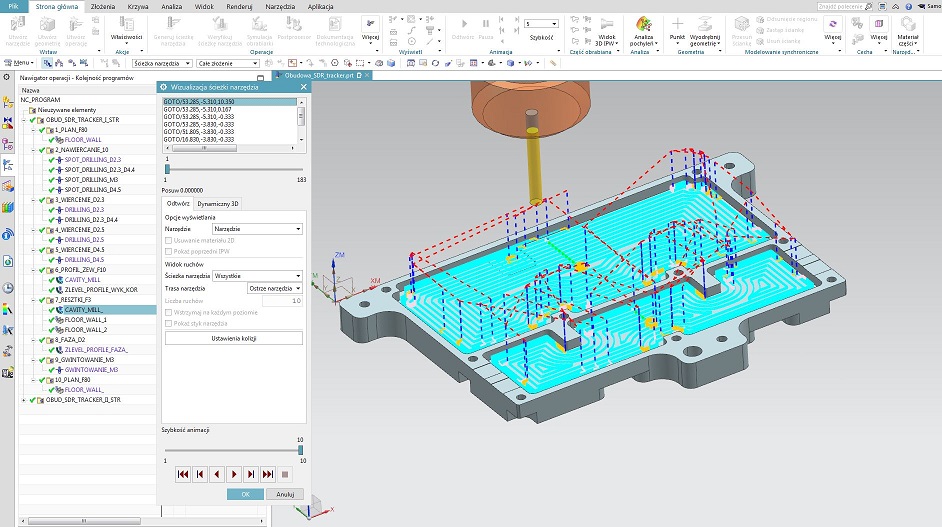Click the rewind to start playback icon
942x527 pixels.
pos(183,474)
